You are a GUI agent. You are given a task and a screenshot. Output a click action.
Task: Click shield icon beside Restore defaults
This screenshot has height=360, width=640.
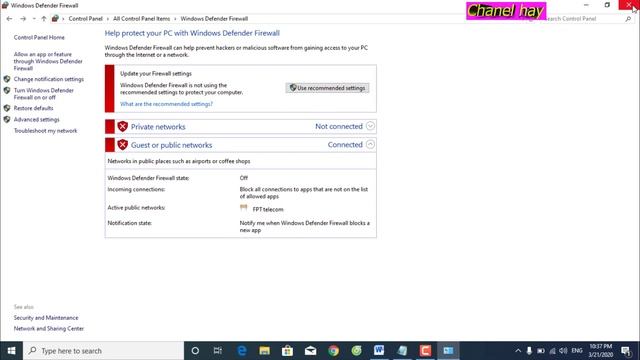tap(7, 108)
